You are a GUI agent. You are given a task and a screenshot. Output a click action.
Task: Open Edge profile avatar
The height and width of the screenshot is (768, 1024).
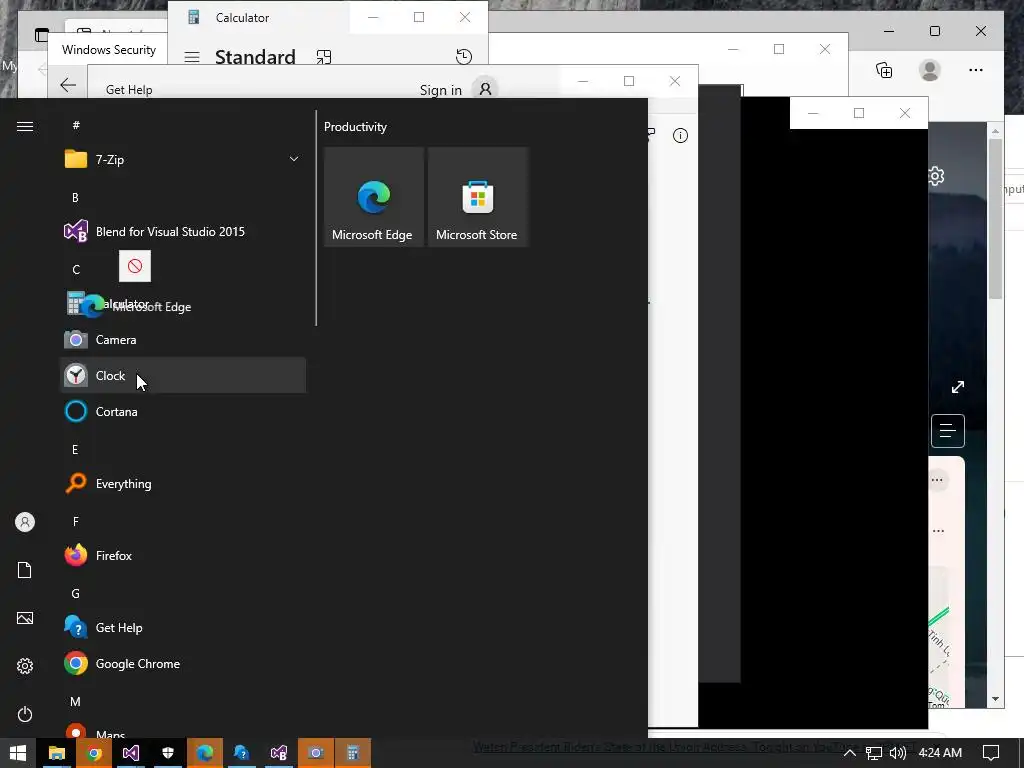tap(930, 70)
